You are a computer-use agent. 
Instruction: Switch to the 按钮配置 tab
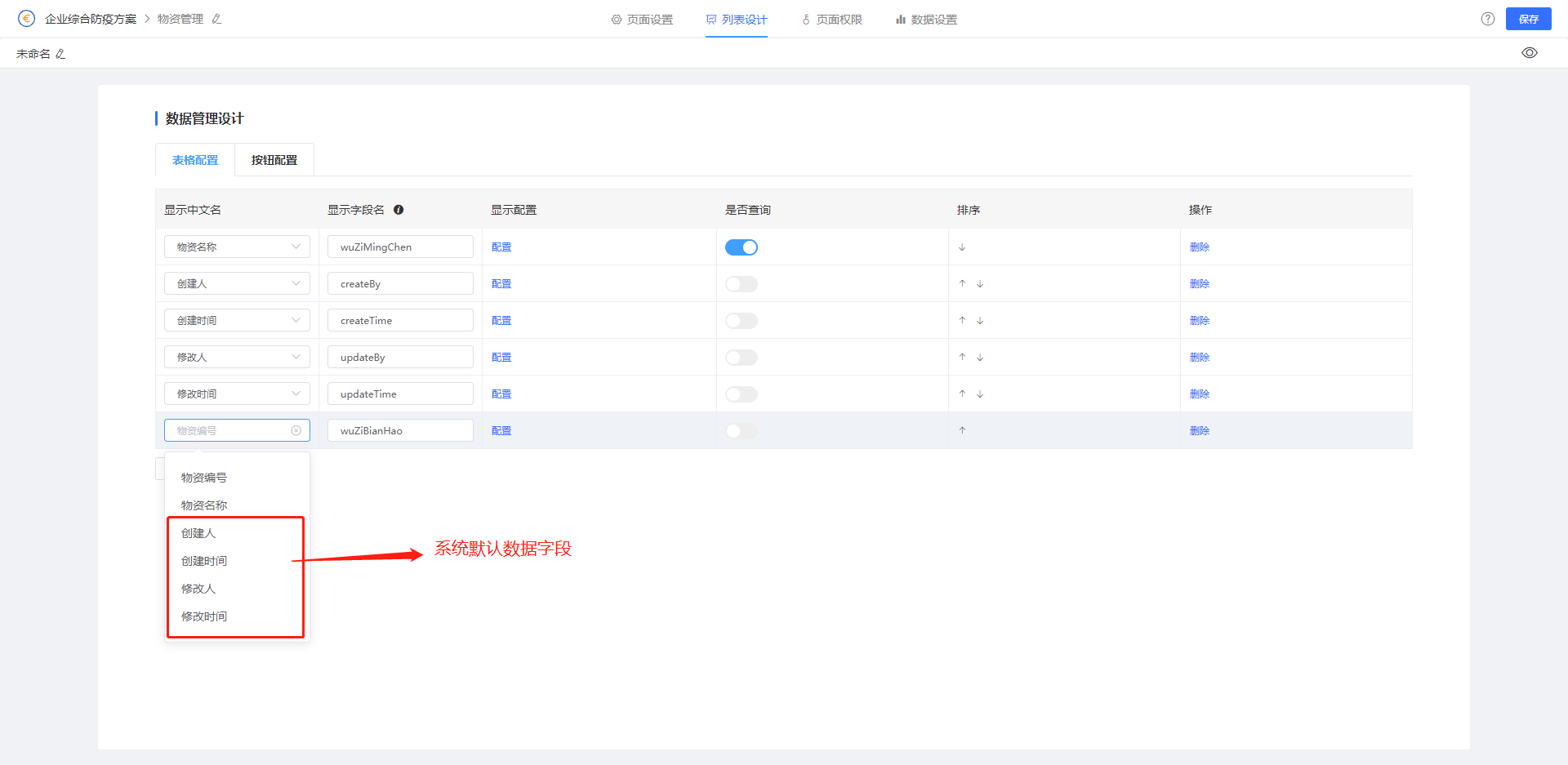pos(274,159)
